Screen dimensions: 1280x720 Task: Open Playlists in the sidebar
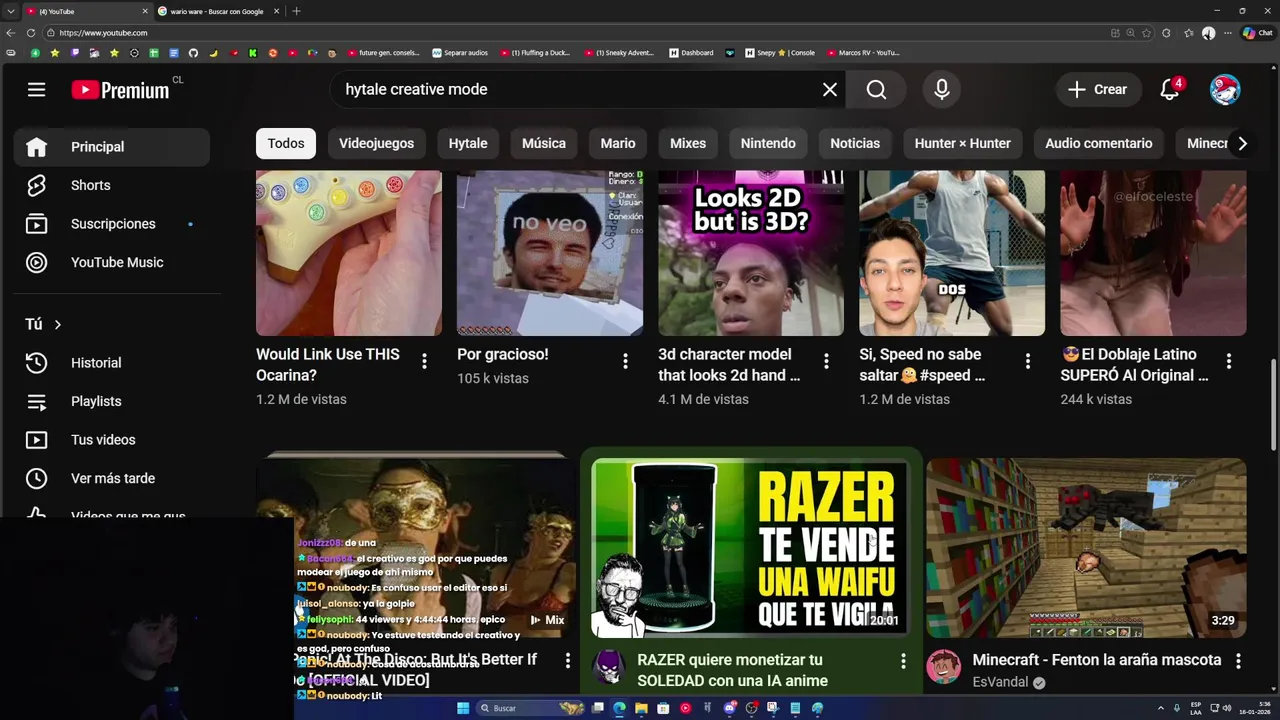112,401
